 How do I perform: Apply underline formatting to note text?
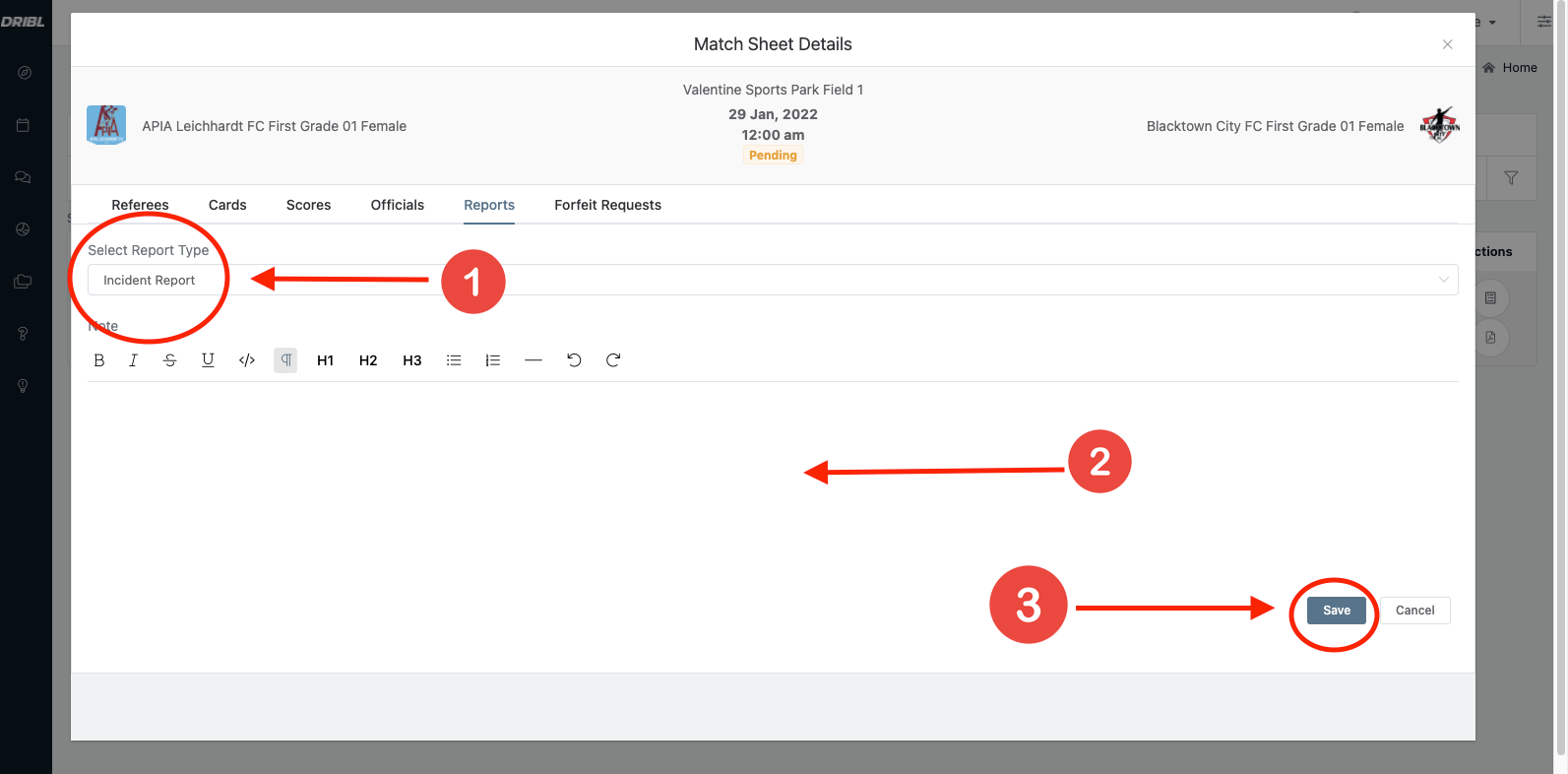pos(208,360)
